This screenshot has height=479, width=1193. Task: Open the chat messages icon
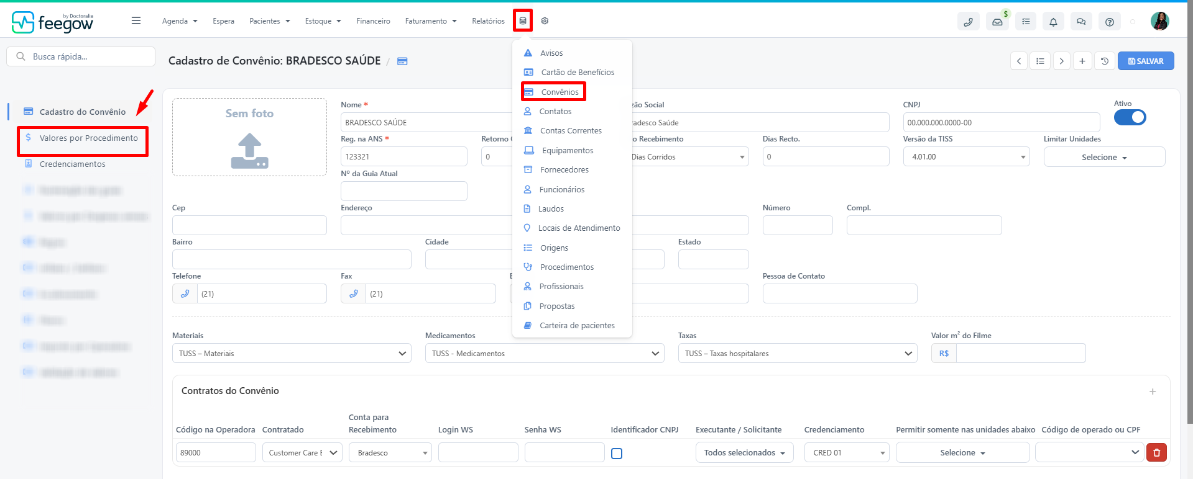[1081, 22]
